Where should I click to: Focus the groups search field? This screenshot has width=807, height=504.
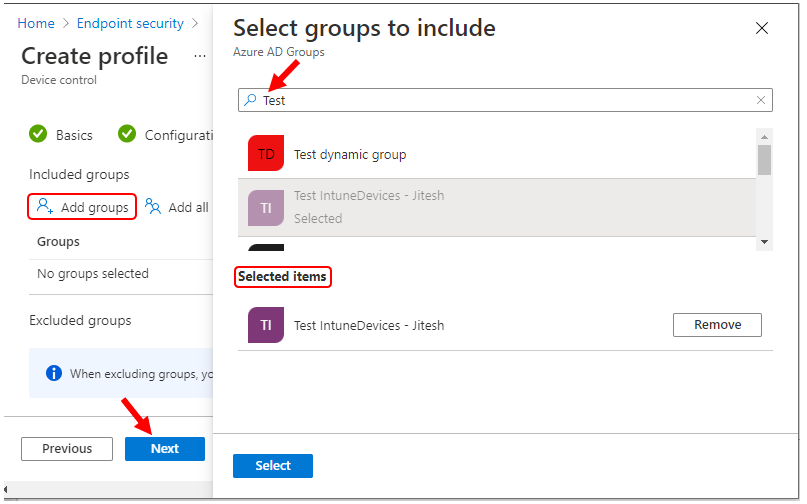(x=505, y=100)
